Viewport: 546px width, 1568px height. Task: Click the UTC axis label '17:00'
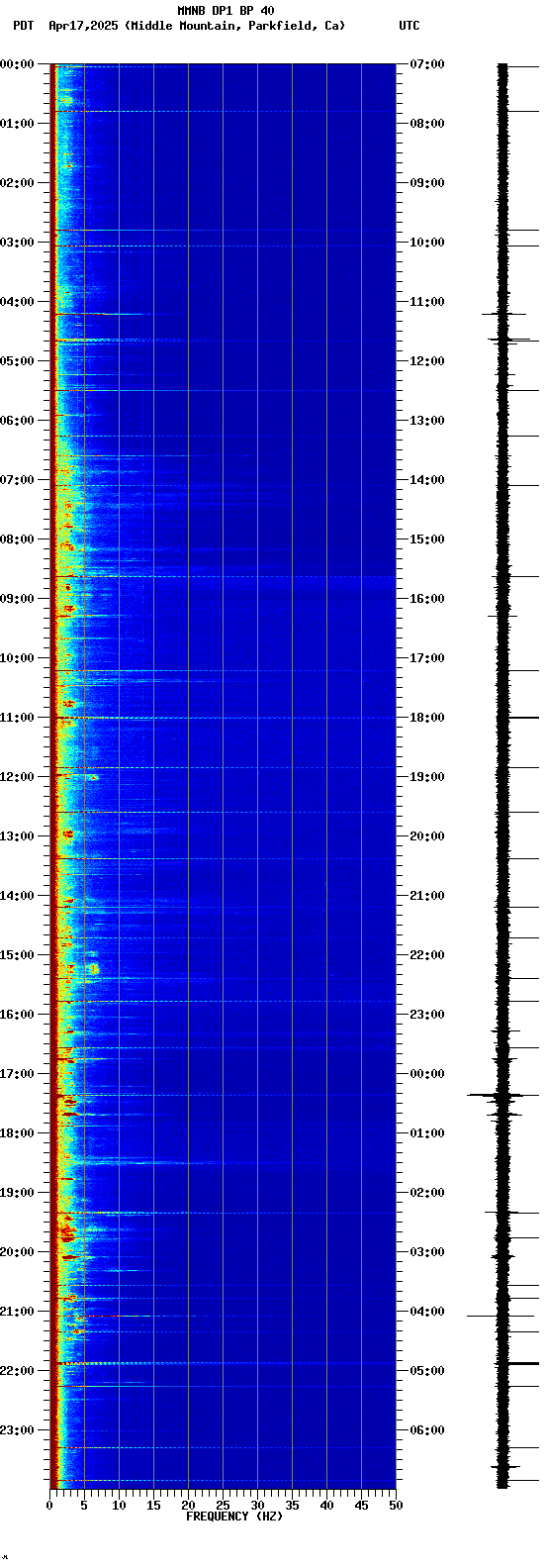coord(426,658)
